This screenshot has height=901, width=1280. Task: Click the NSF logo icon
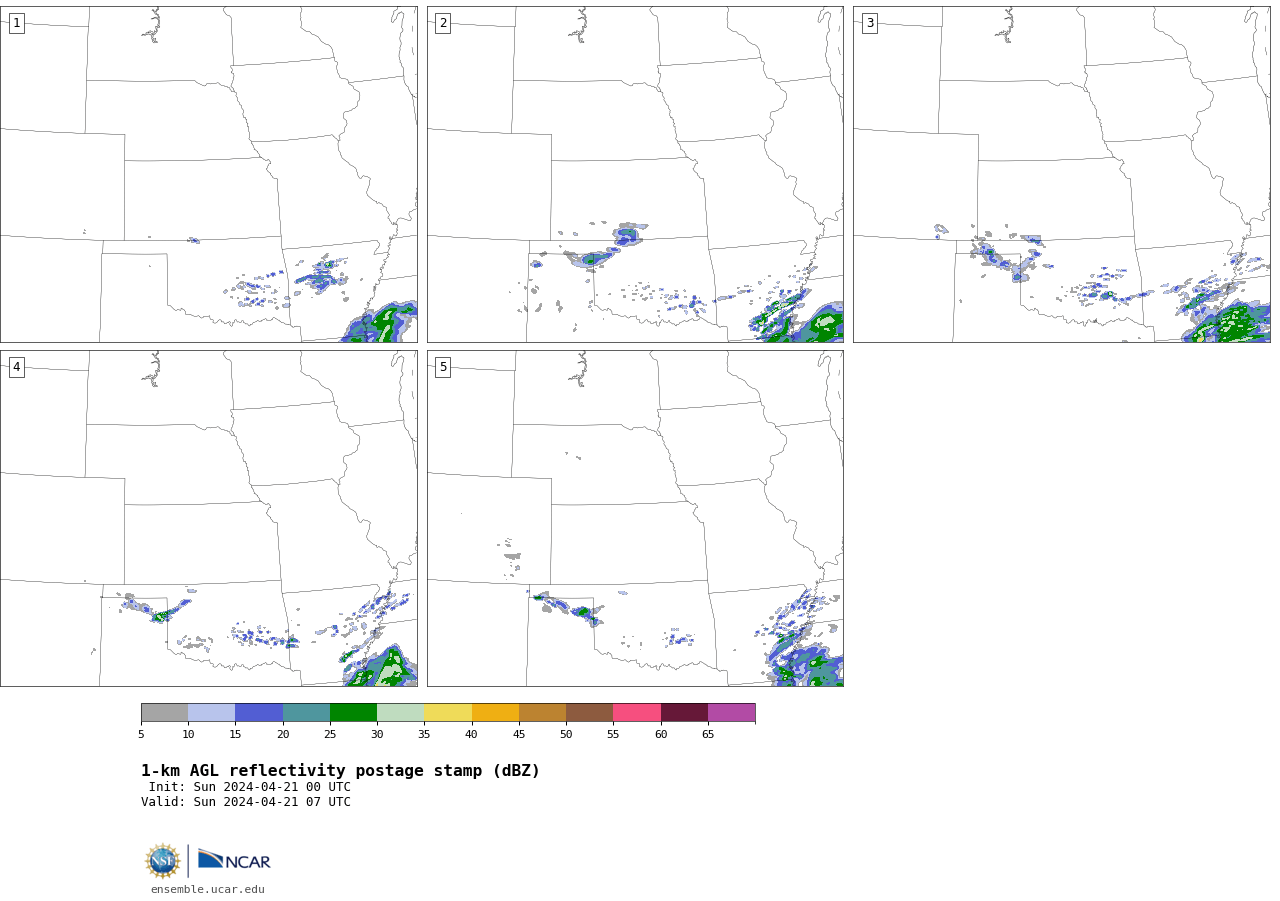click(163, 861)
